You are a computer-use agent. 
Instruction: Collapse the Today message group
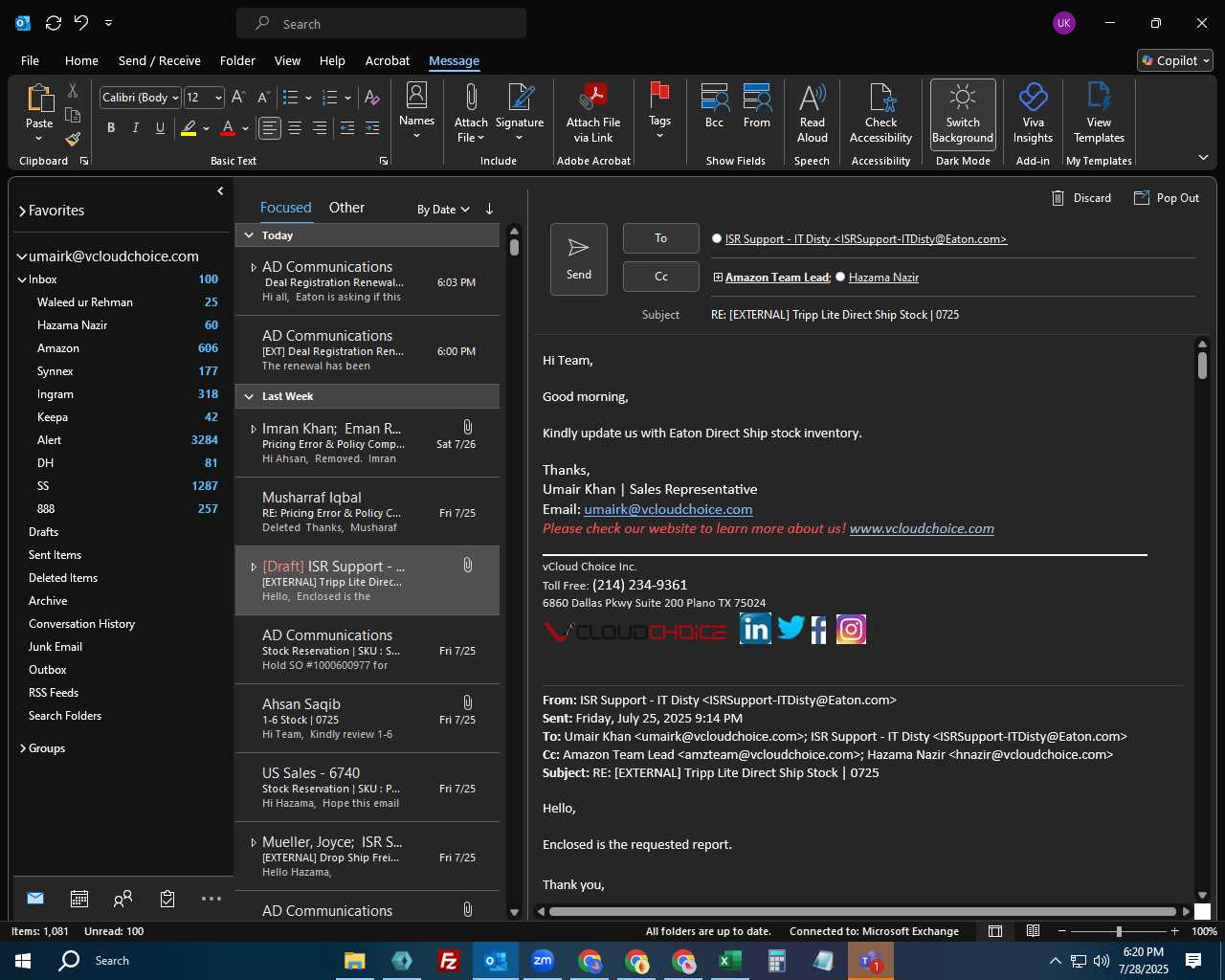(x=249, y=235)
